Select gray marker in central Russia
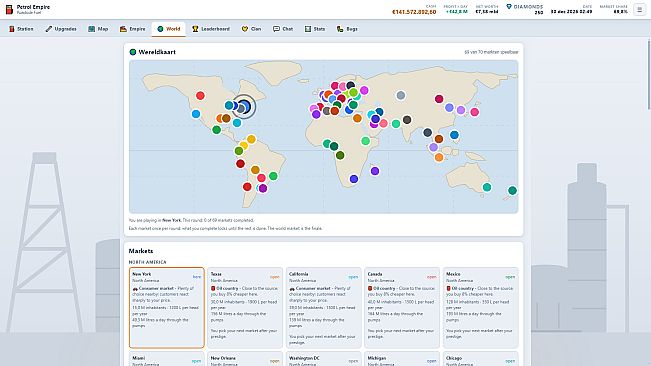The height and width of the screenshot is (366, 651). pos(401,95)
